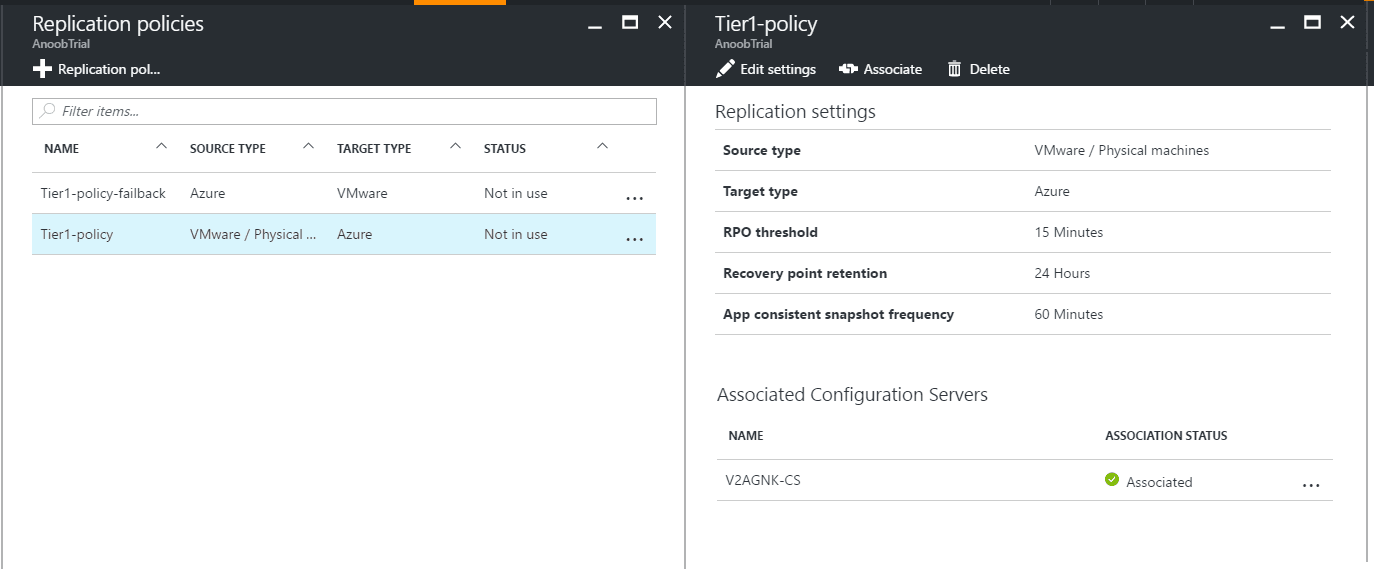Open ellipsis menu for V2AGNK-CS server

(1311, 484)
